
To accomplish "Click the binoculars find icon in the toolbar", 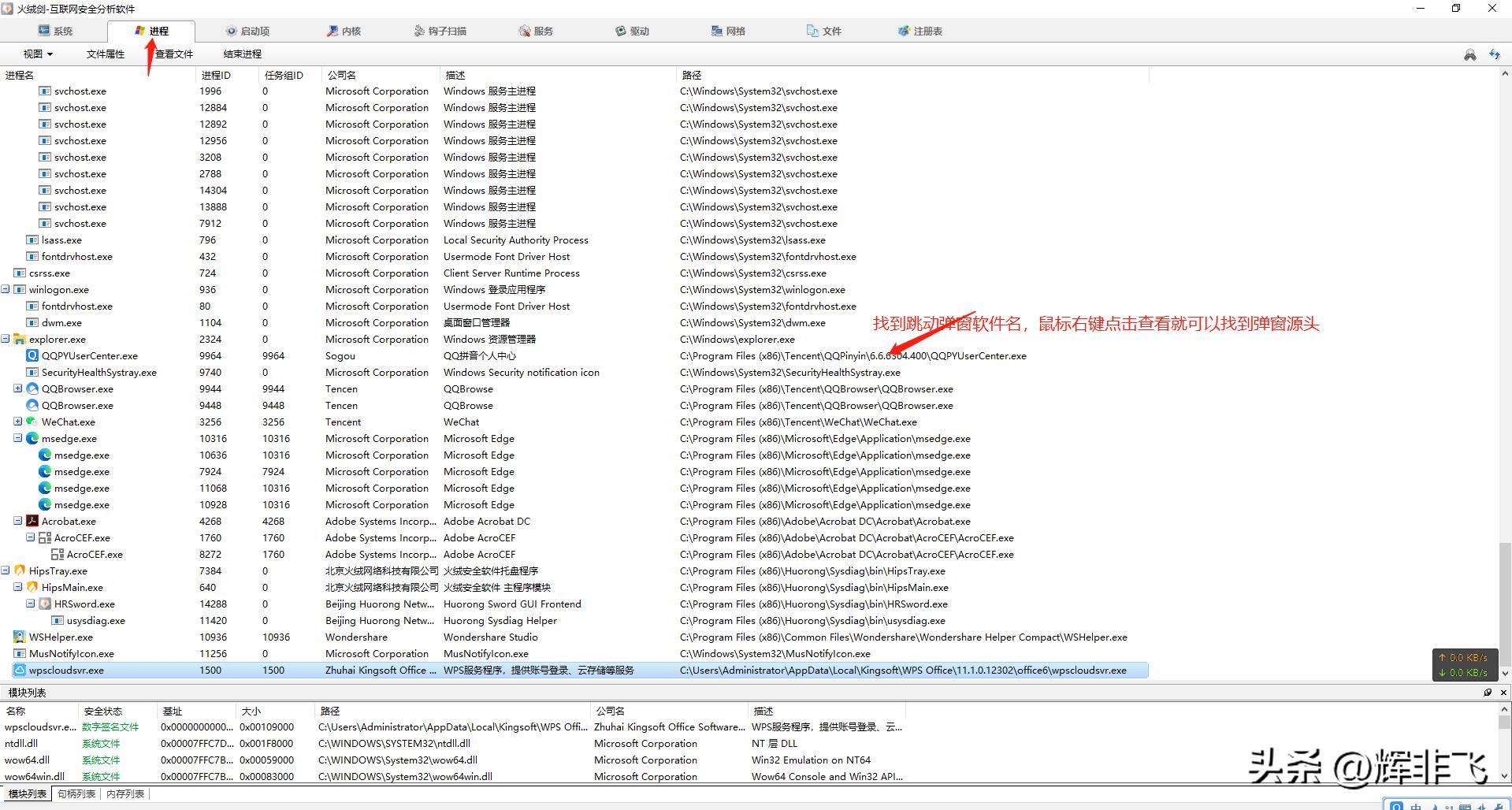I will (x=1470, y=54).
